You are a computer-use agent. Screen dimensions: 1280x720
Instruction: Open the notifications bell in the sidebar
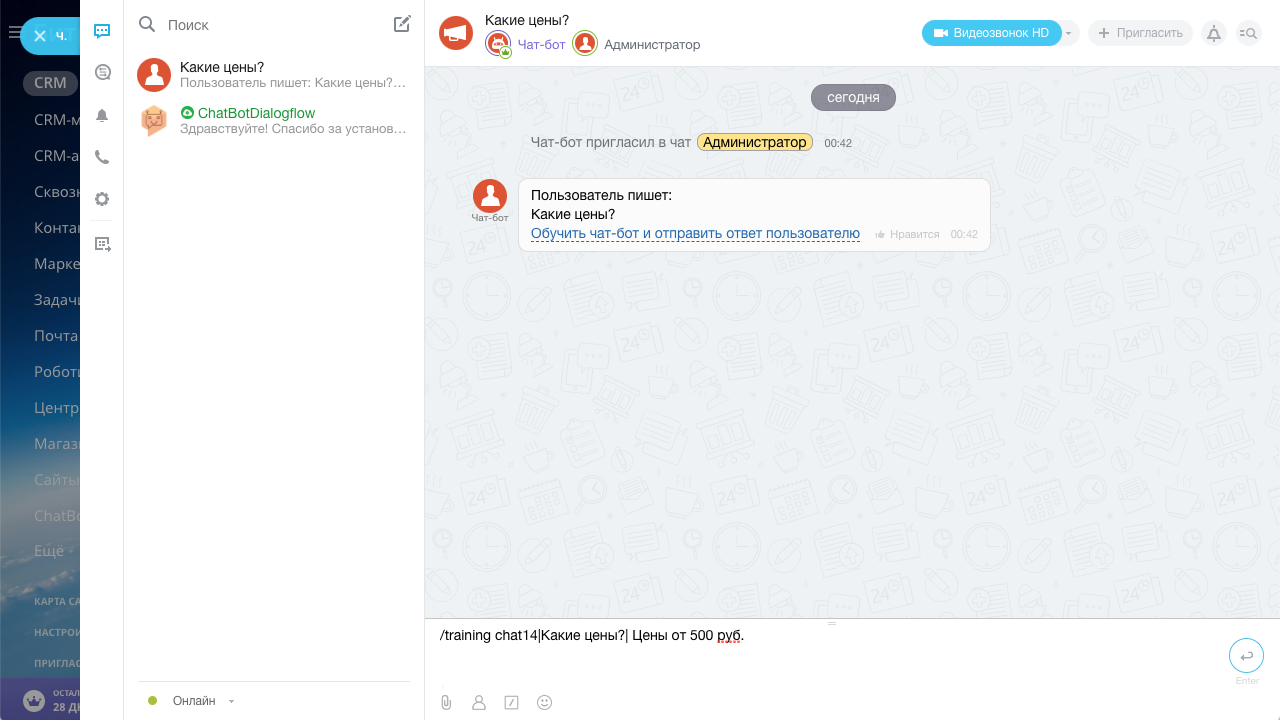102,116
